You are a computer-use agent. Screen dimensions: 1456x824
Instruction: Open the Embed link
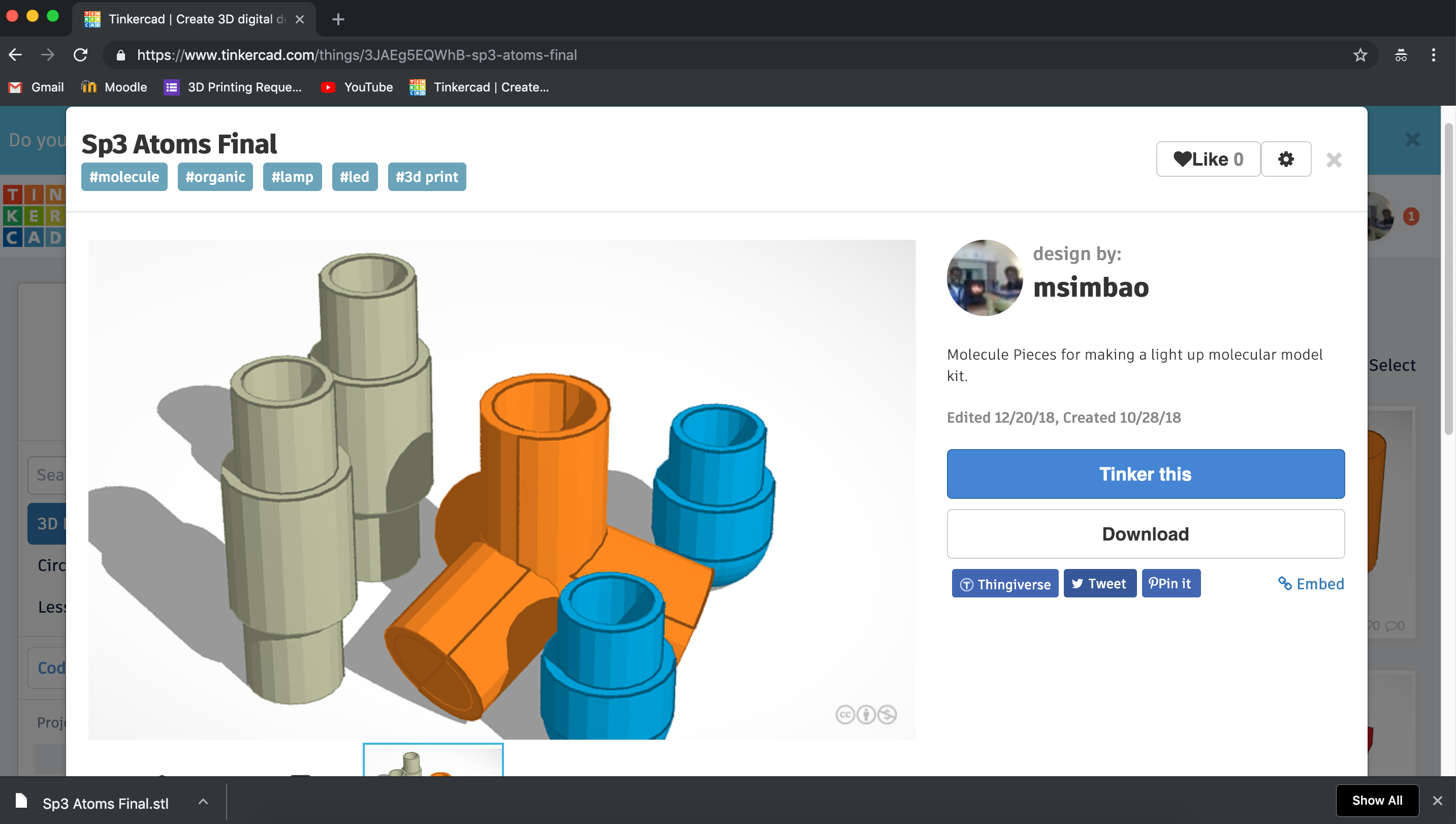click(1310, 584)
